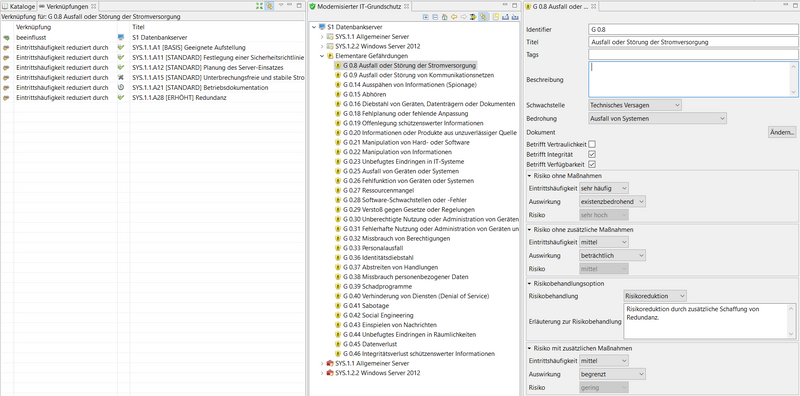
Task: Click the green check icon of SYS.1.1.A1 row
Action: (121, 47)
